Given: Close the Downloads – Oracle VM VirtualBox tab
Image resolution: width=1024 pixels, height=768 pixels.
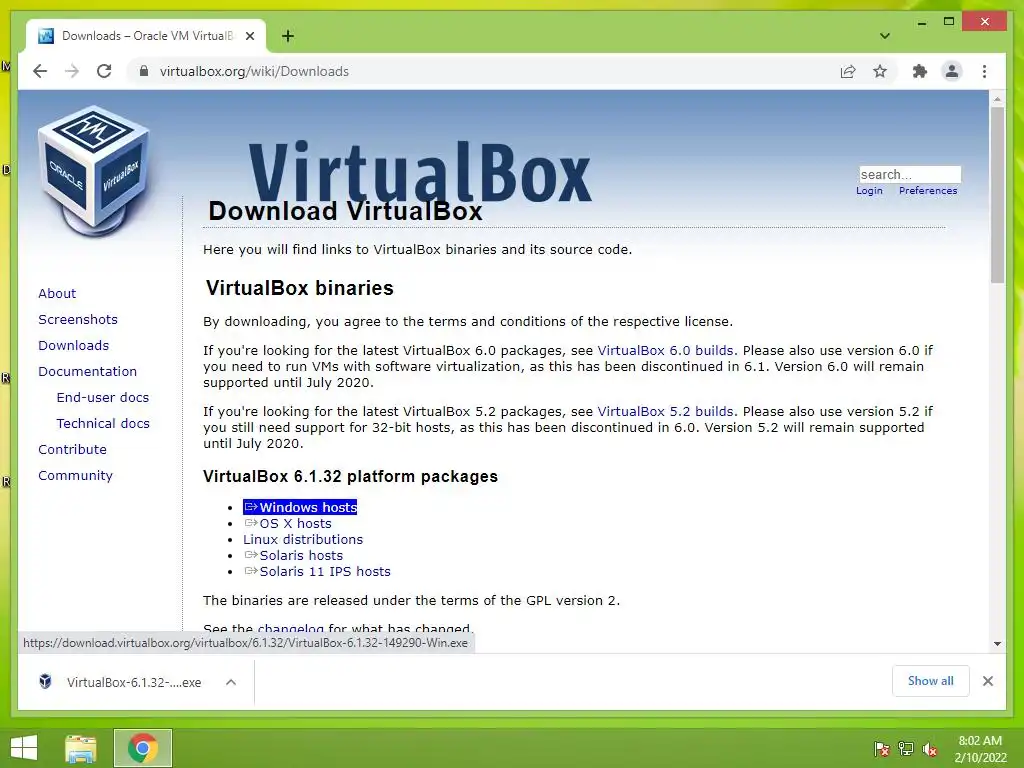Looking at the screenshot, I should point(249,36).
